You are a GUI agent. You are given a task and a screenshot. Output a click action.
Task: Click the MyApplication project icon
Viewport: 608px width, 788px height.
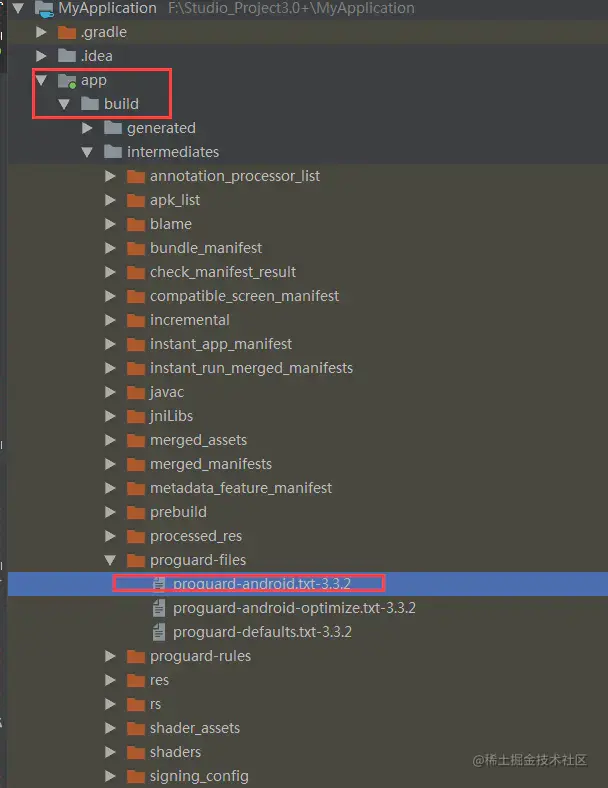coord(44,9)
